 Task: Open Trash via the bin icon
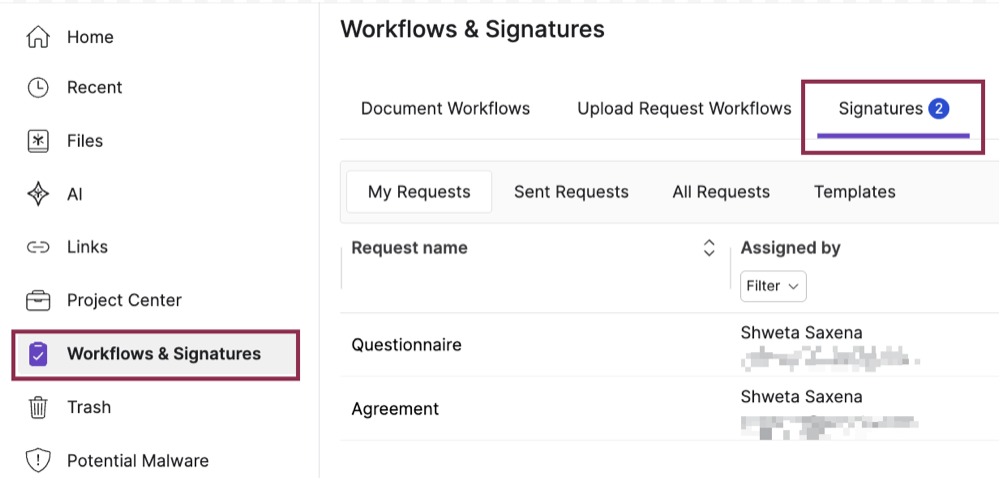click(x=38, y=407)
